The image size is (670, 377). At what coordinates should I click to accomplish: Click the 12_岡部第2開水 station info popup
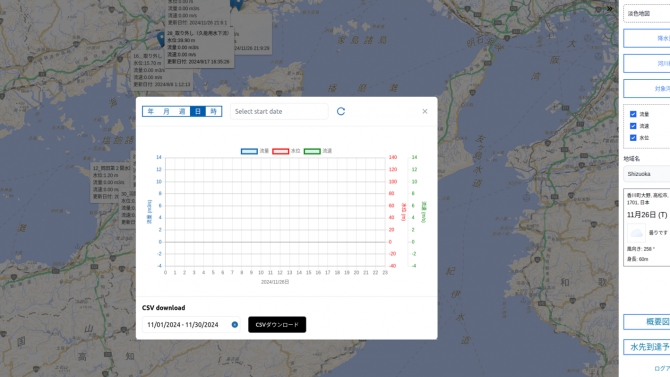[x=111, y=183]
